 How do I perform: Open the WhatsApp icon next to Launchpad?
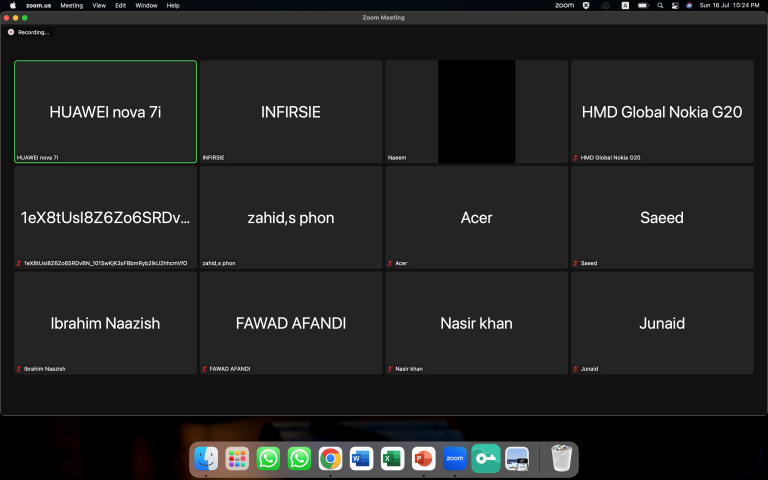(268, 459)
